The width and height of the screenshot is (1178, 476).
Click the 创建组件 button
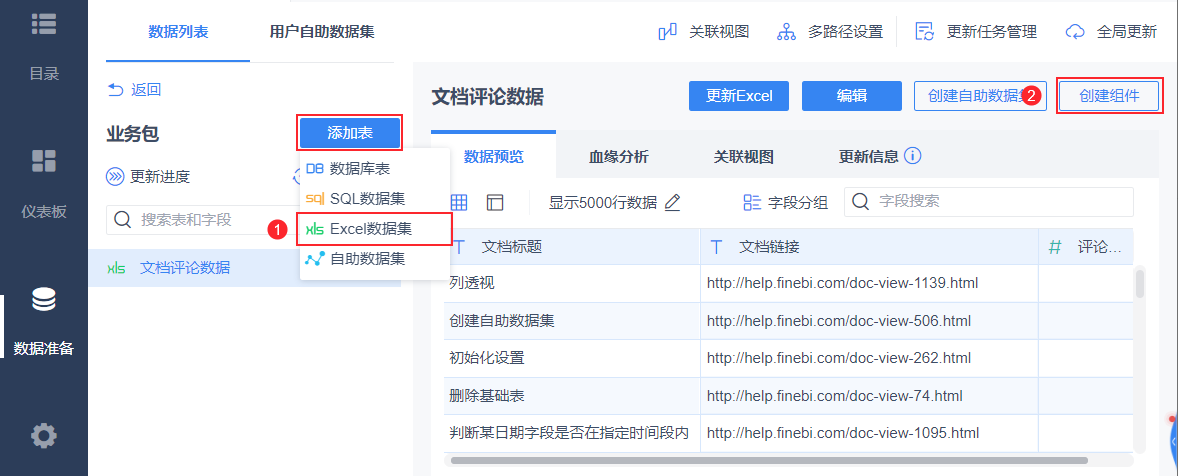pos(1109,96)
